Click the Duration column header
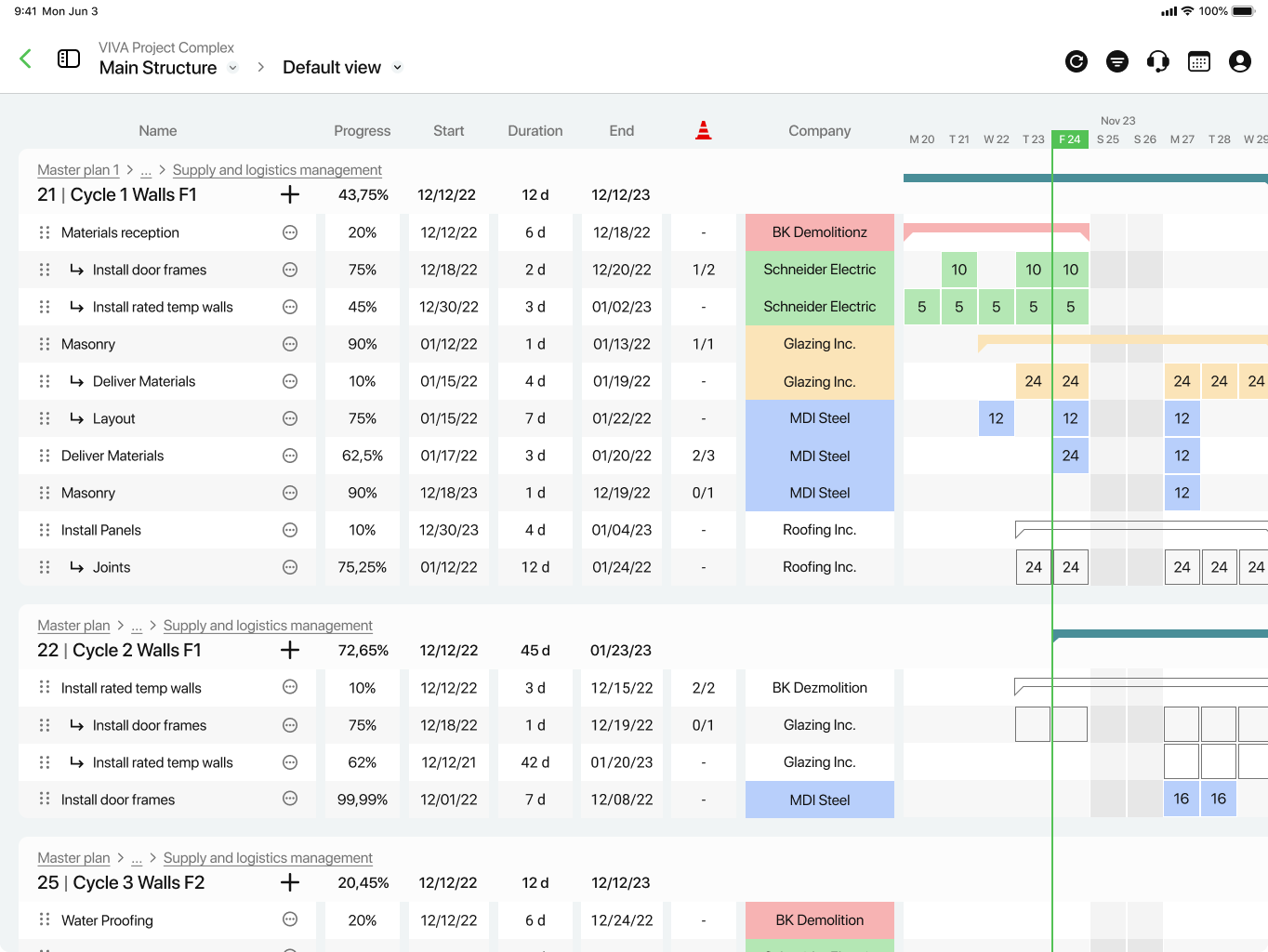Viewport: 1268px width, 952px height. [535, 131]
